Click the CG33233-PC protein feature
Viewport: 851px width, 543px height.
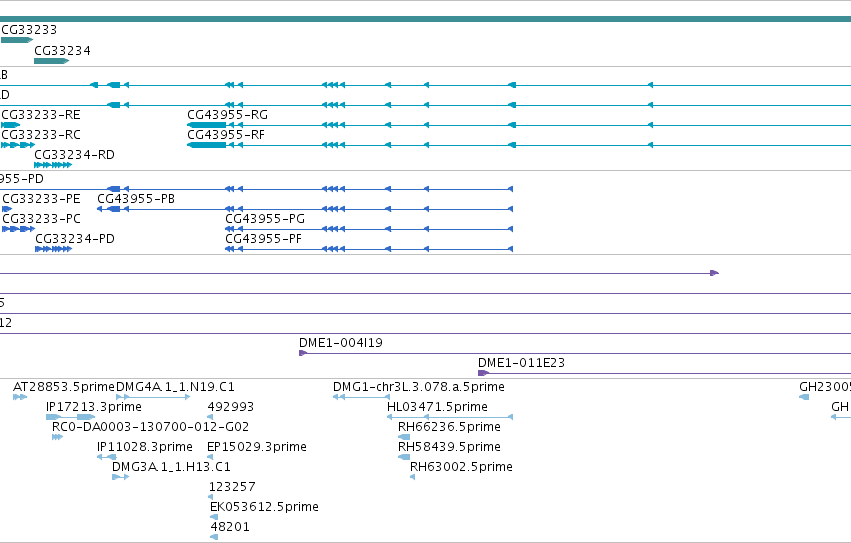point(18,229)
